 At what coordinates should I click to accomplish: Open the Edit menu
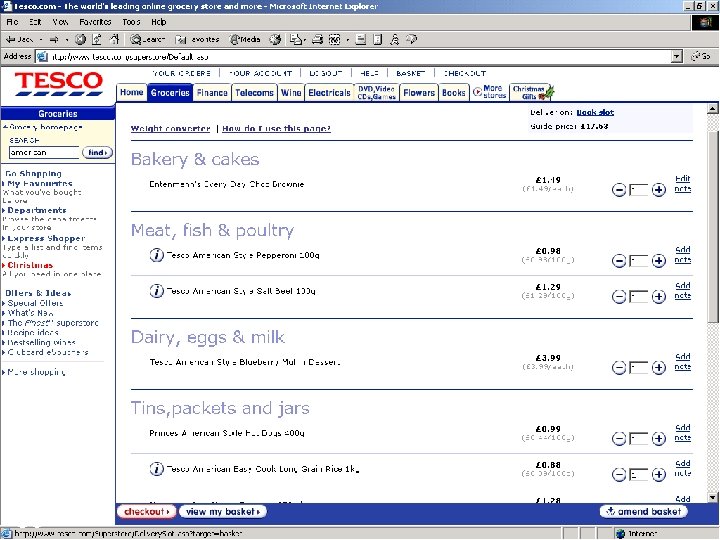tap(35, 22)
